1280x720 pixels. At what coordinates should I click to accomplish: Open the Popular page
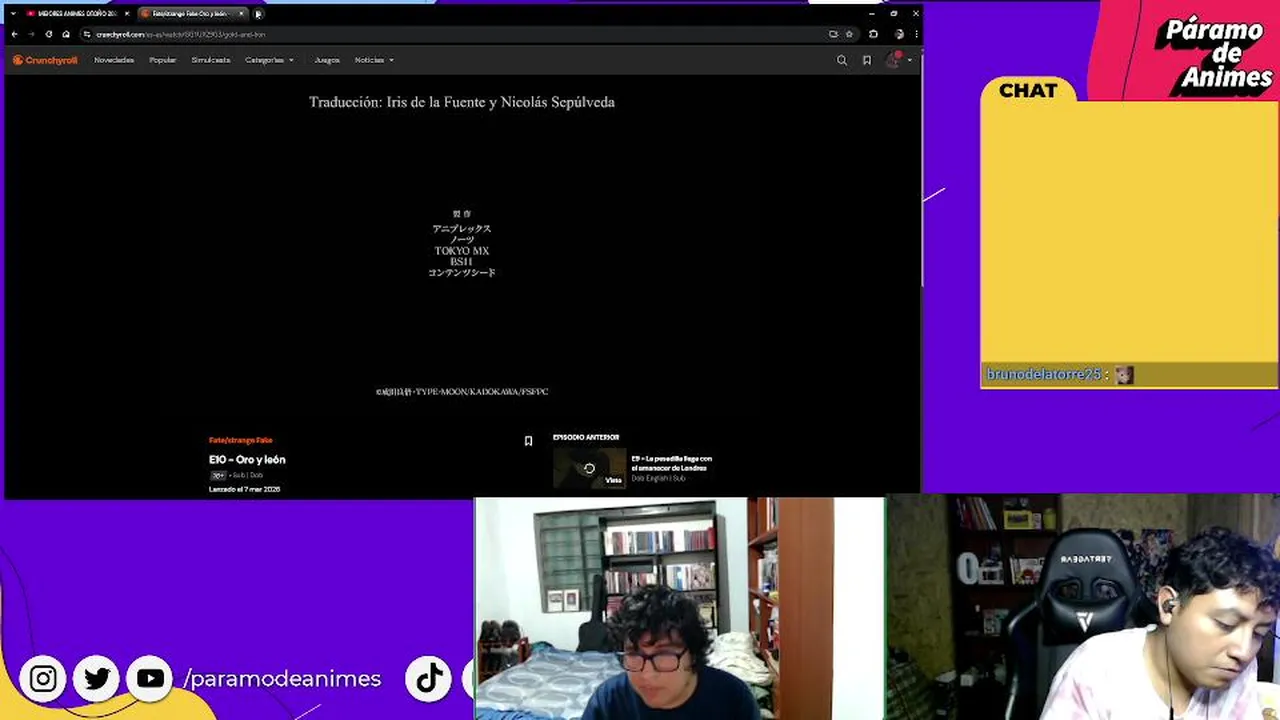pyautogui.click(x=163, y=60)
